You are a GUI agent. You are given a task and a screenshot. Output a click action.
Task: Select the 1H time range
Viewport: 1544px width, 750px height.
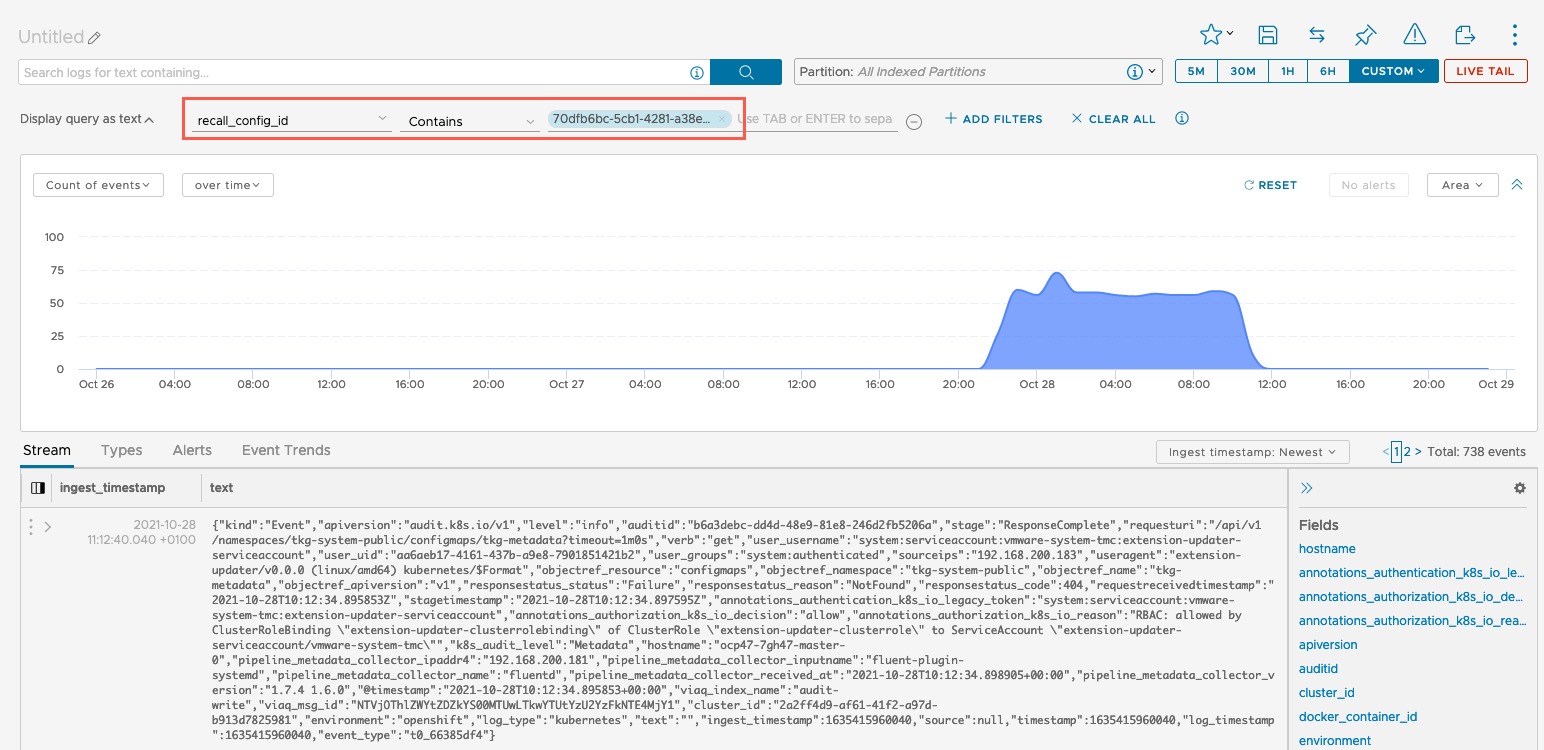(1288, 71)
